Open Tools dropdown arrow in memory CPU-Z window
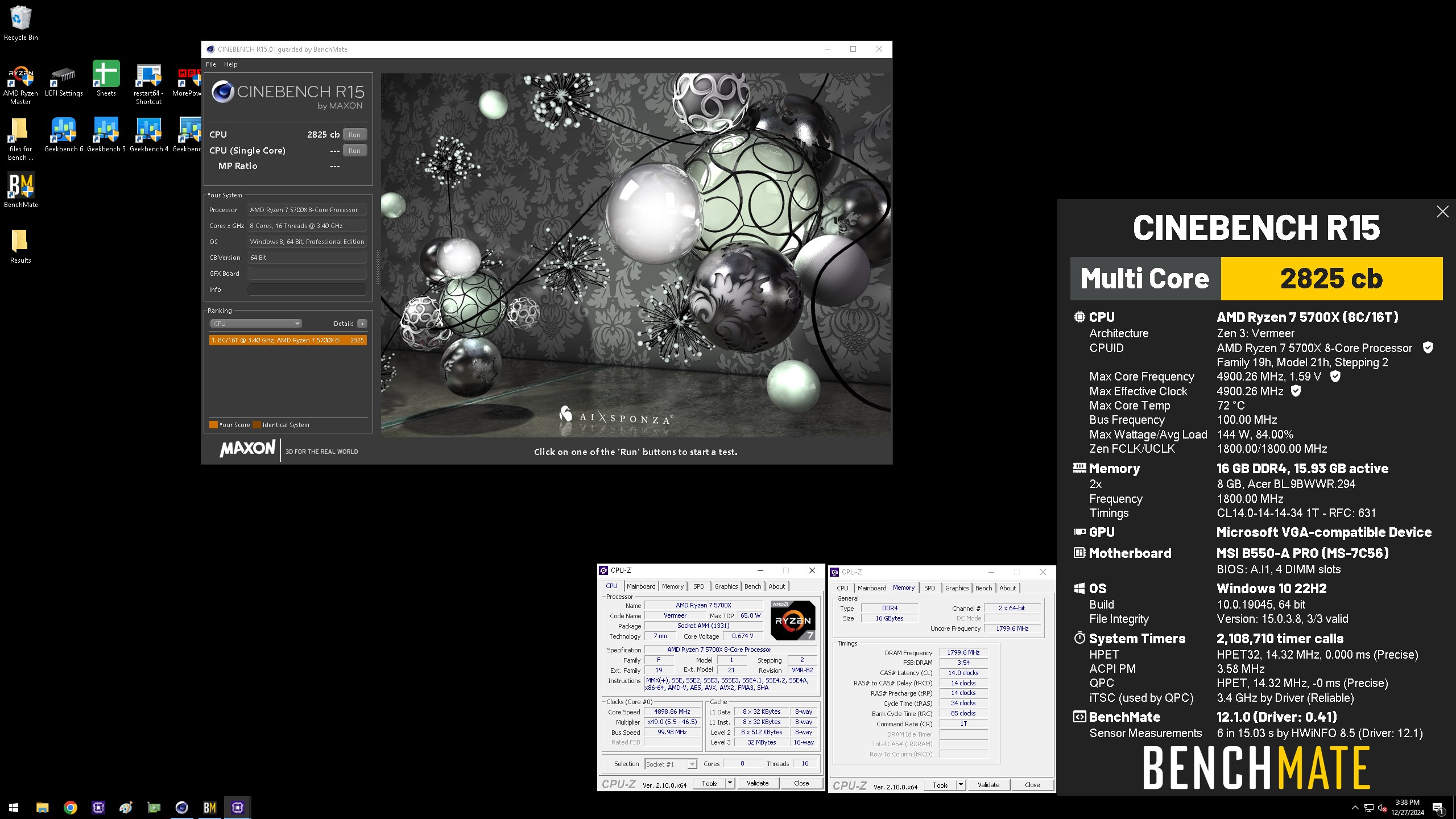 (x=961, y=785)
